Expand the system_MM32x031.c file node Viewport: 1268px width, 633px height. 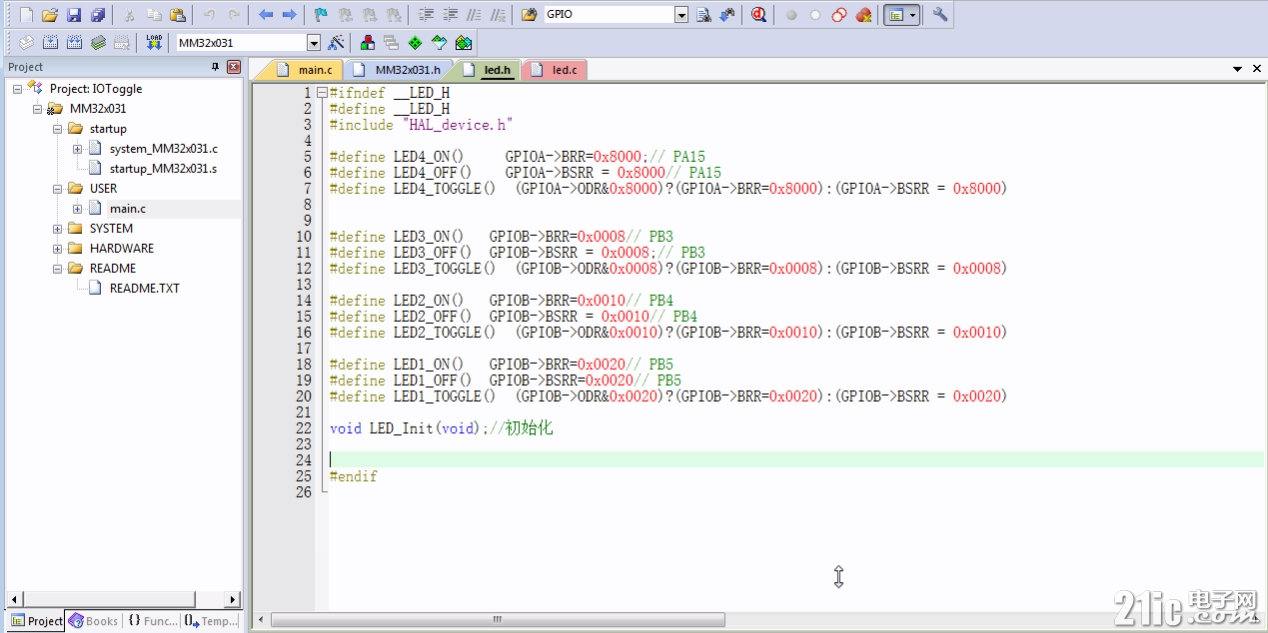[77, 149]
